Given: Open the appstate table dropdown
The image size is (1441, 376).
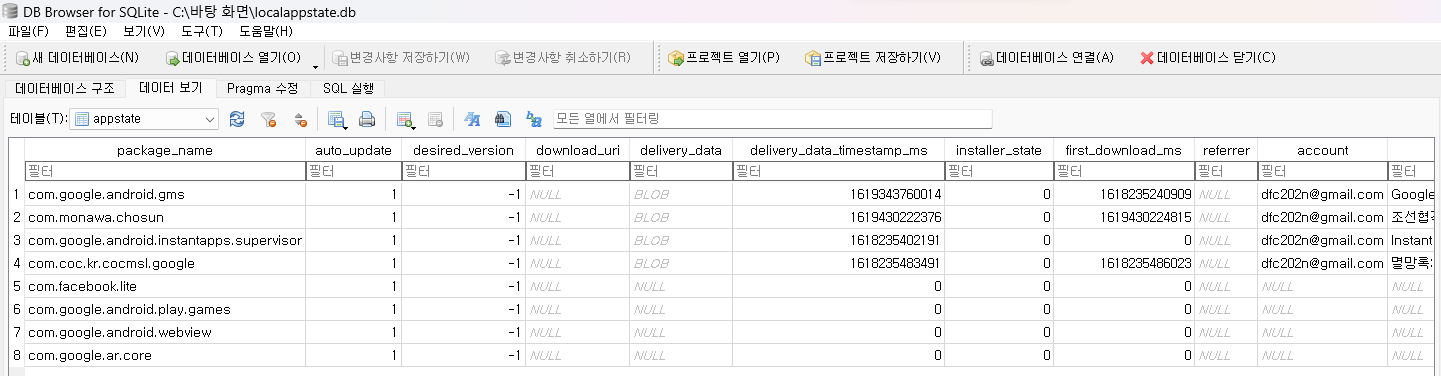Looking at the screenshot, I should click(145, 119).
